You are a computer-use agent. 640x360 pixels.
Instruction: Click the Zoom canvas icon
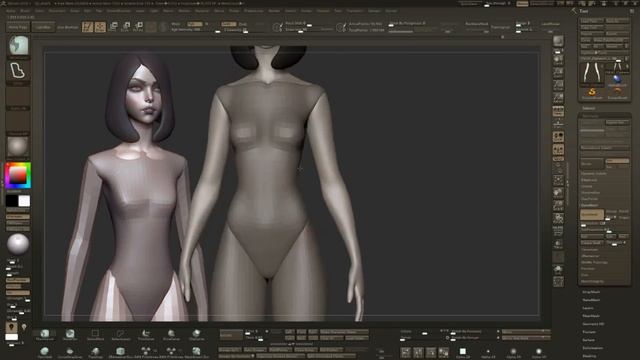[558, 73]
